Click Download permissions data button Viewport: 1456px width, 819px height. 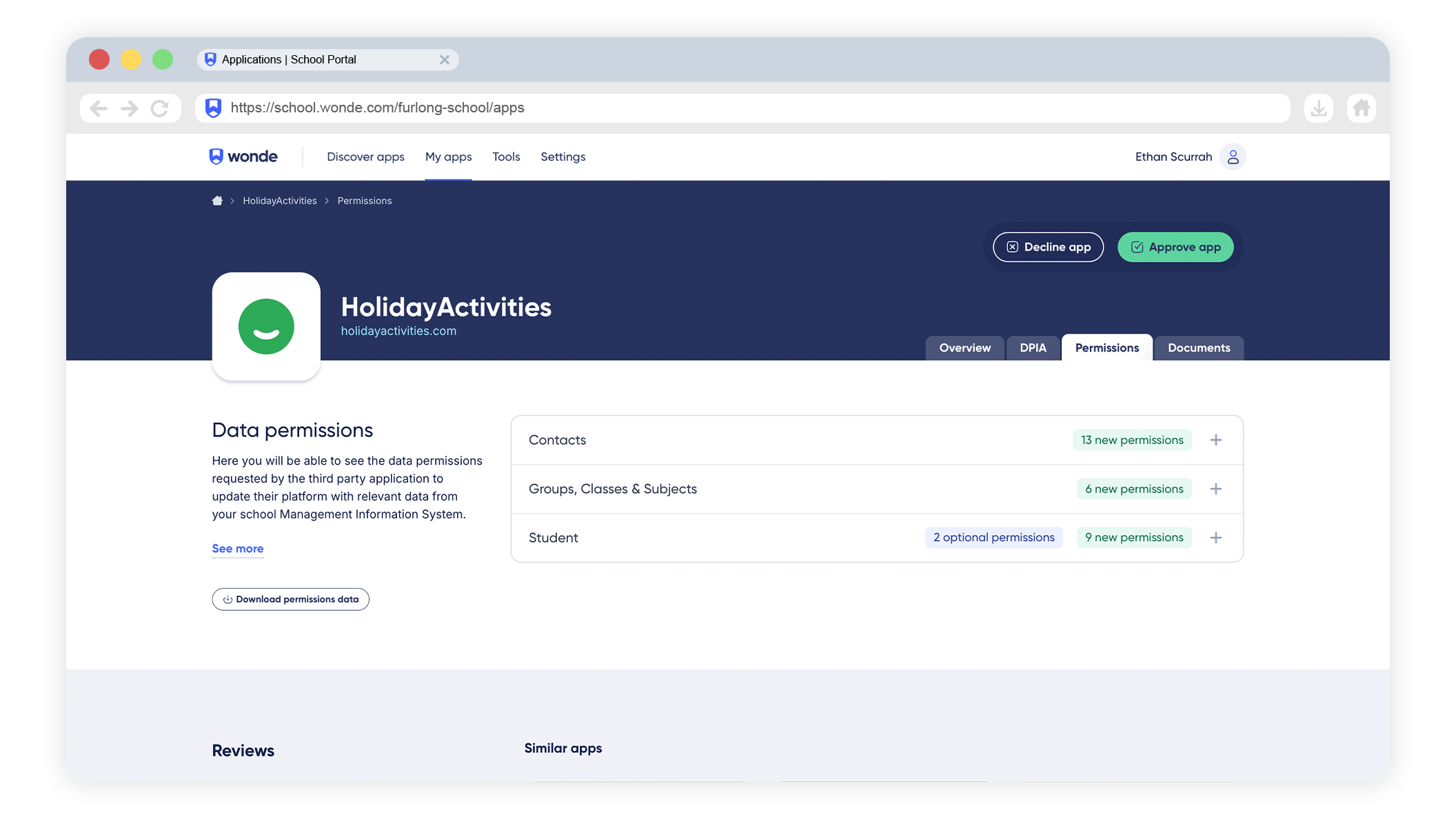point(290,599)
